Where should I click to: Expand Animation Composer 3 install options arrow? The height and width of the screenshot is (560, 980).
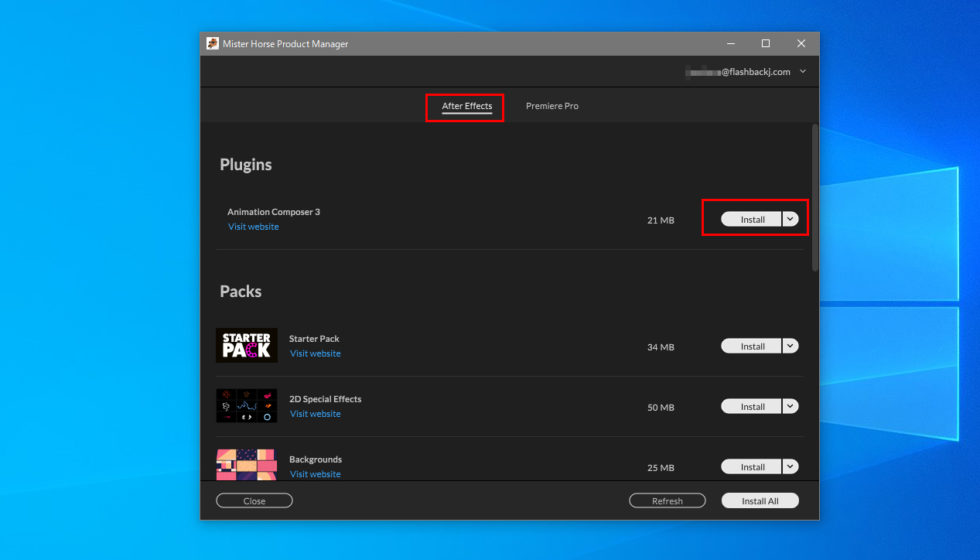coord(790,219)
